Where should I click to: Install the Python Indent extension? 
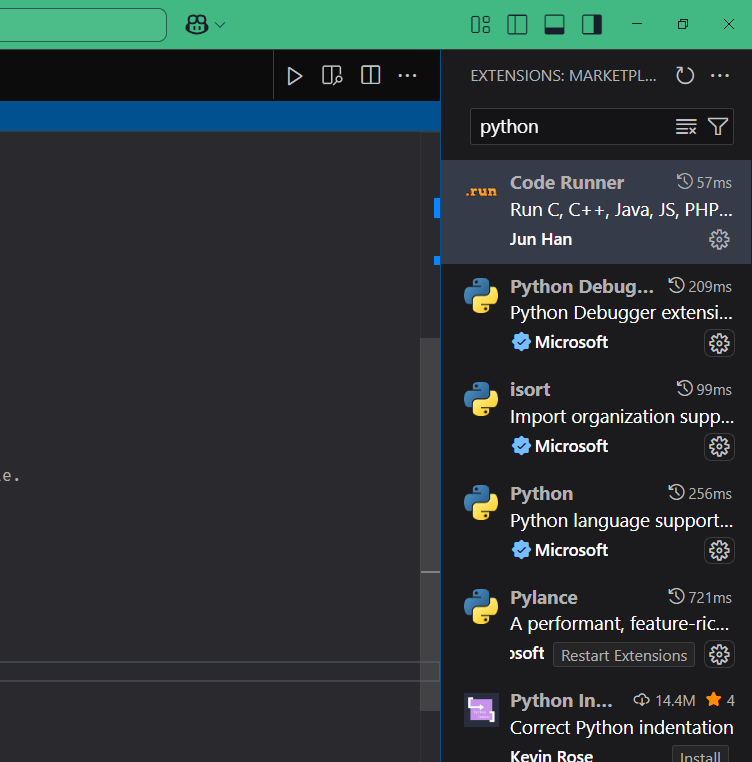click(700, 755)
